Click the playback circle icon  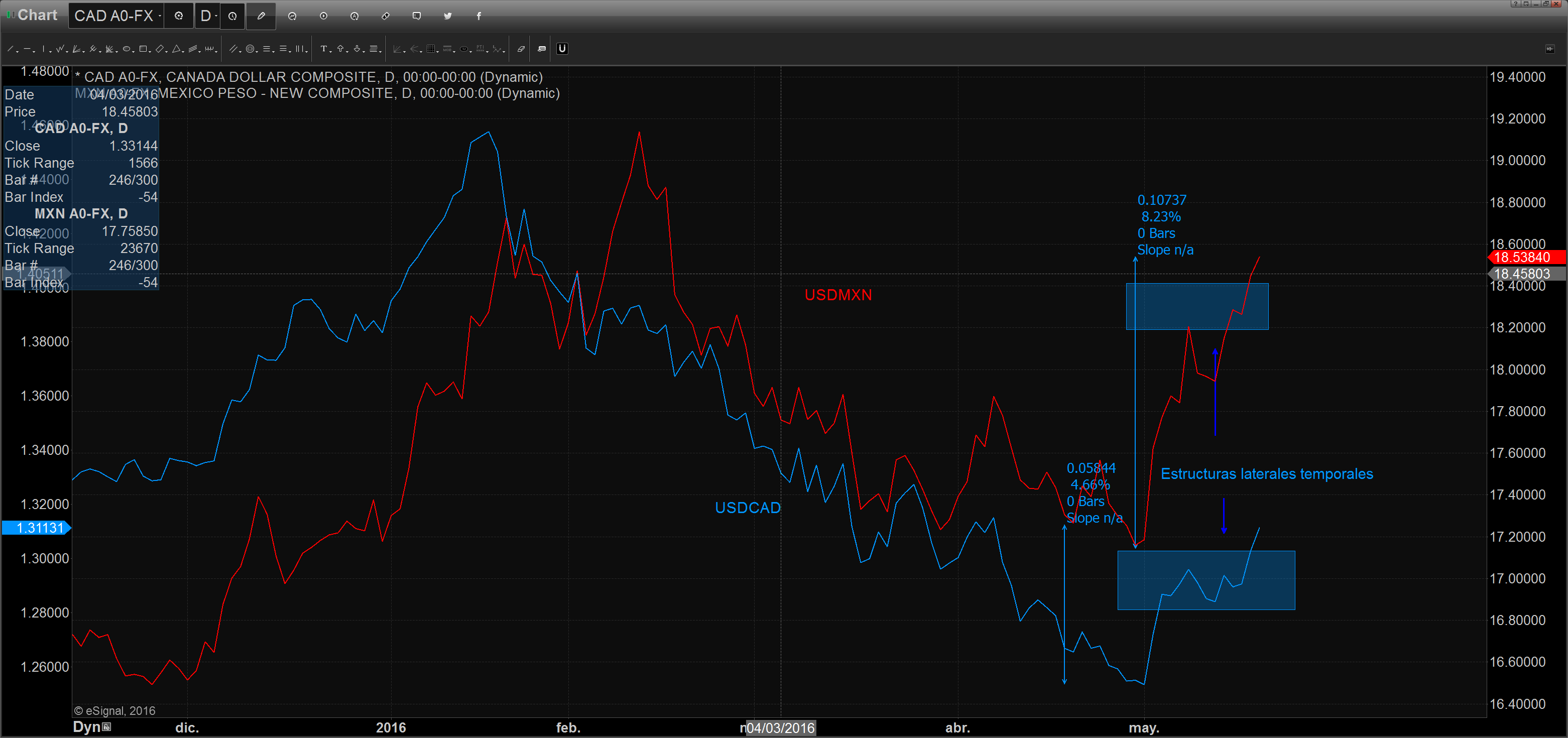(x=323, y=16)
